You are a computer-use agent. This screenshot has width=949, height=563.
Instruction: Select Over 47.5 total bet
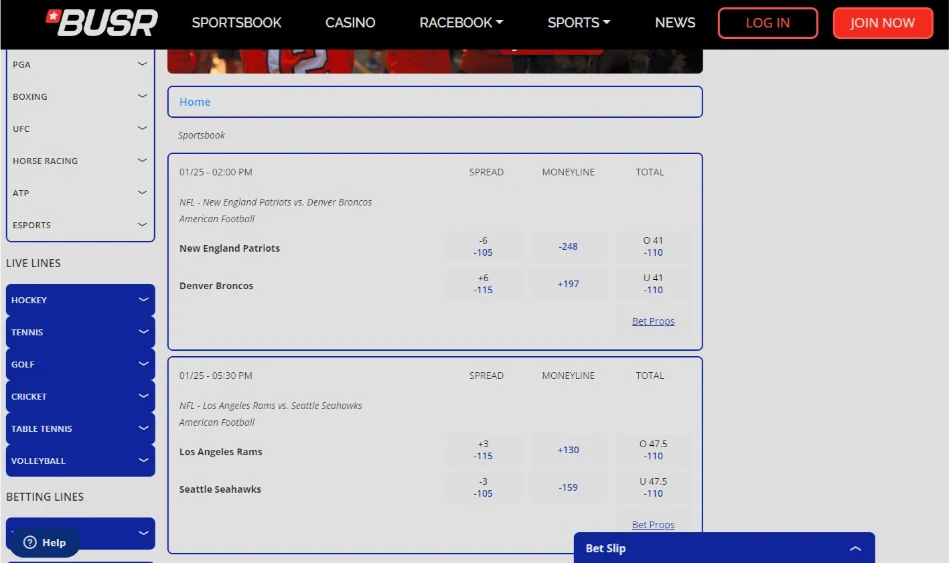click(x=653, y=450)
